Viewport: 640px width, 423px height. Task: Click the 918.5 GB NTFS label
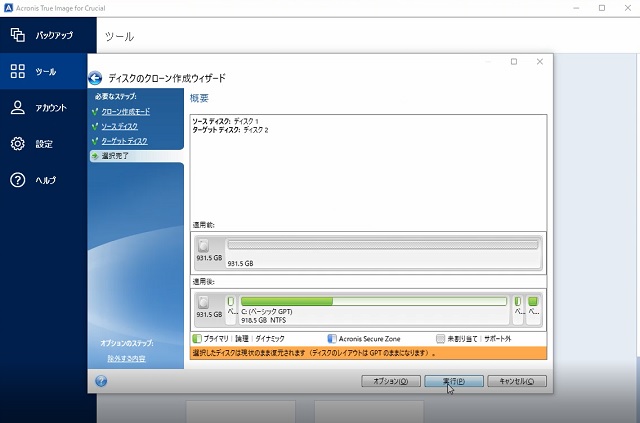tap(264, 320)
